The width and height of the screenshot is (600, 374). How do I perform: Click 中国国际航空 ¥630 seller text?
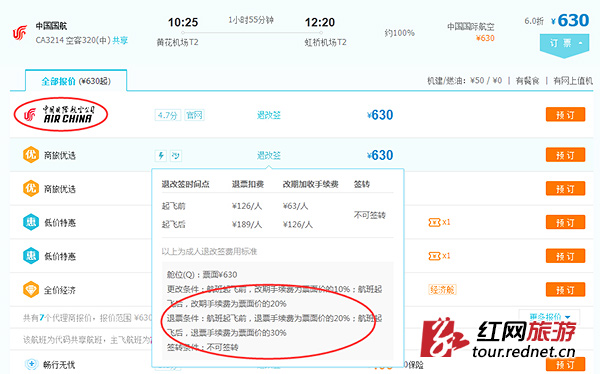[x=471, y=32]
